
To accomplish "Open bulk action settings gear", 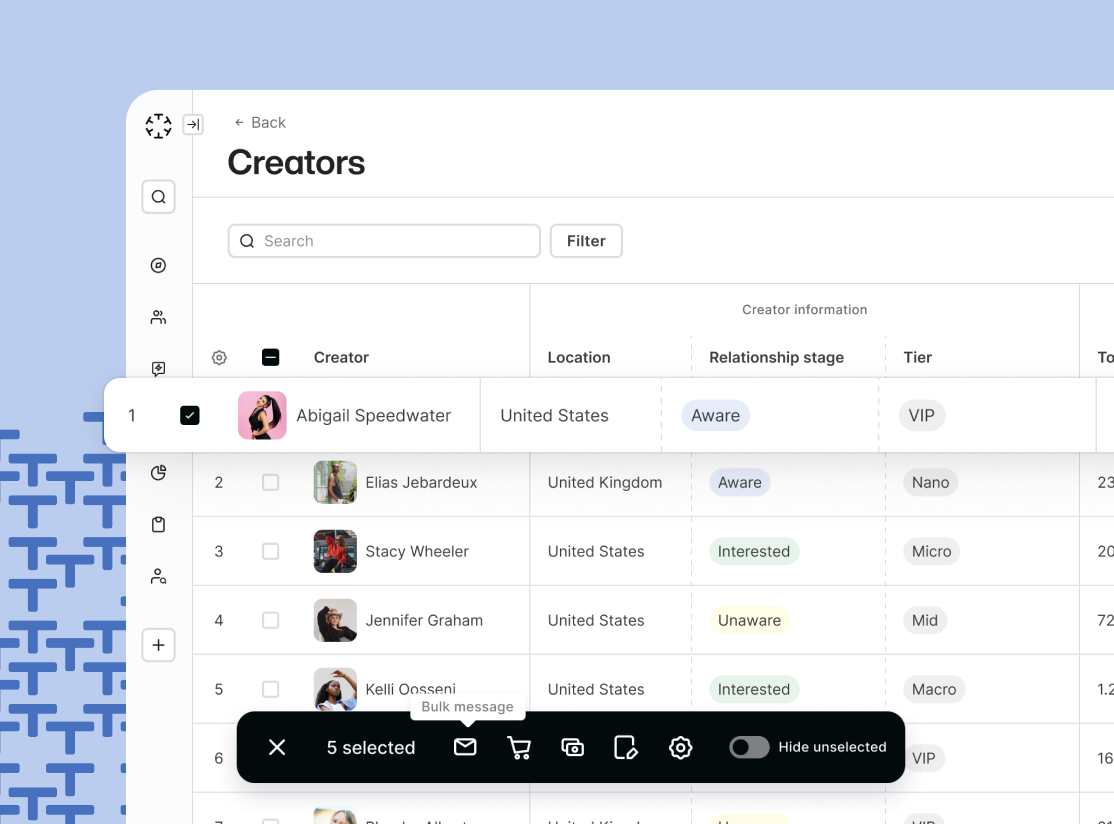I will click(681, 747).
